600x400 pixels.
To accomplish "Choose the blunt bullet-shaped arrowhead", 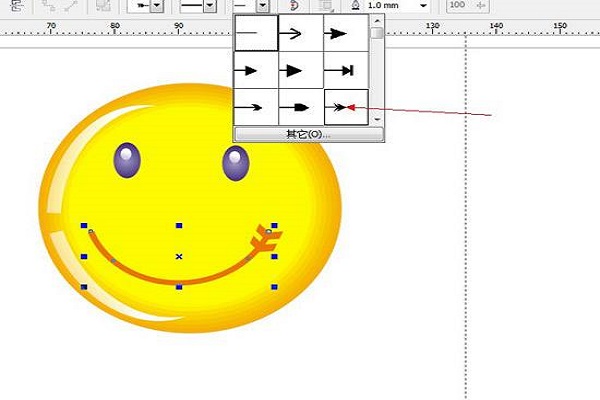I will pyautogui.click(x=300, y=106).
